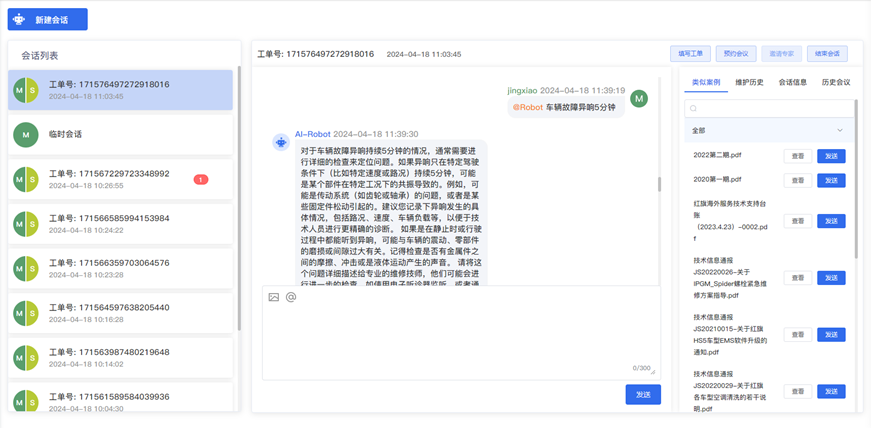Click the robot icon on New Session button
Viewport: 871px width, 428px height.
pos(19,19)
